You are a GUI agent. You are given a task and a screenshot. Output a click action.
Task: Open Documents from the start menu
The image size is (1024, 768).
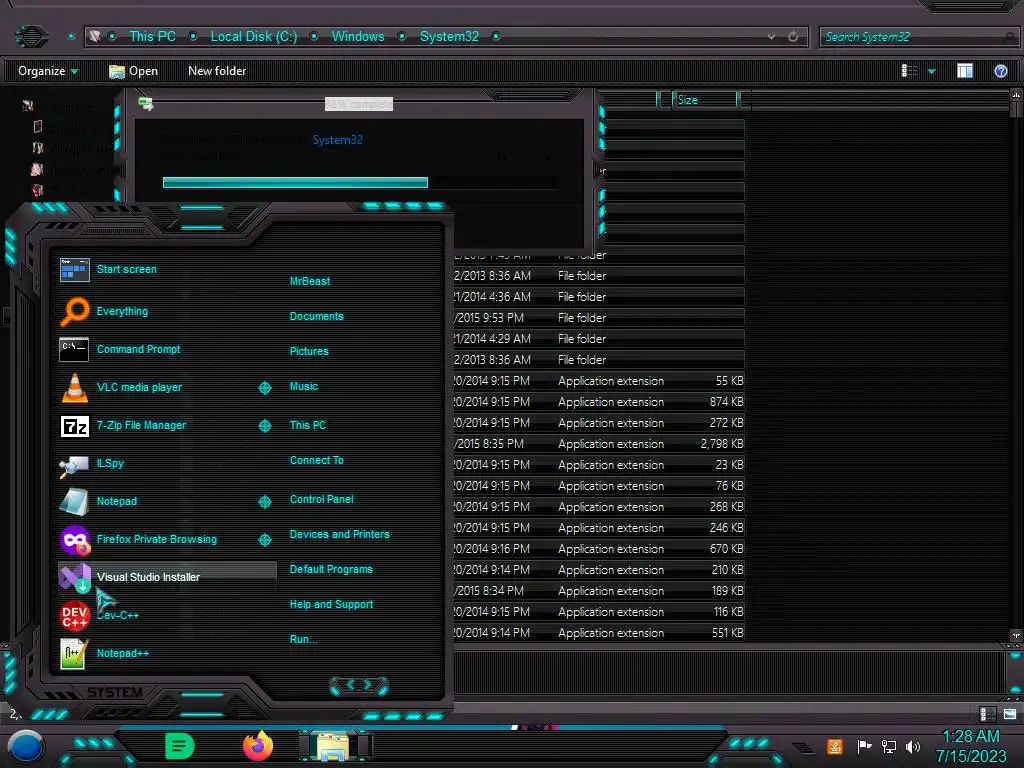click(x=316, y=316)
